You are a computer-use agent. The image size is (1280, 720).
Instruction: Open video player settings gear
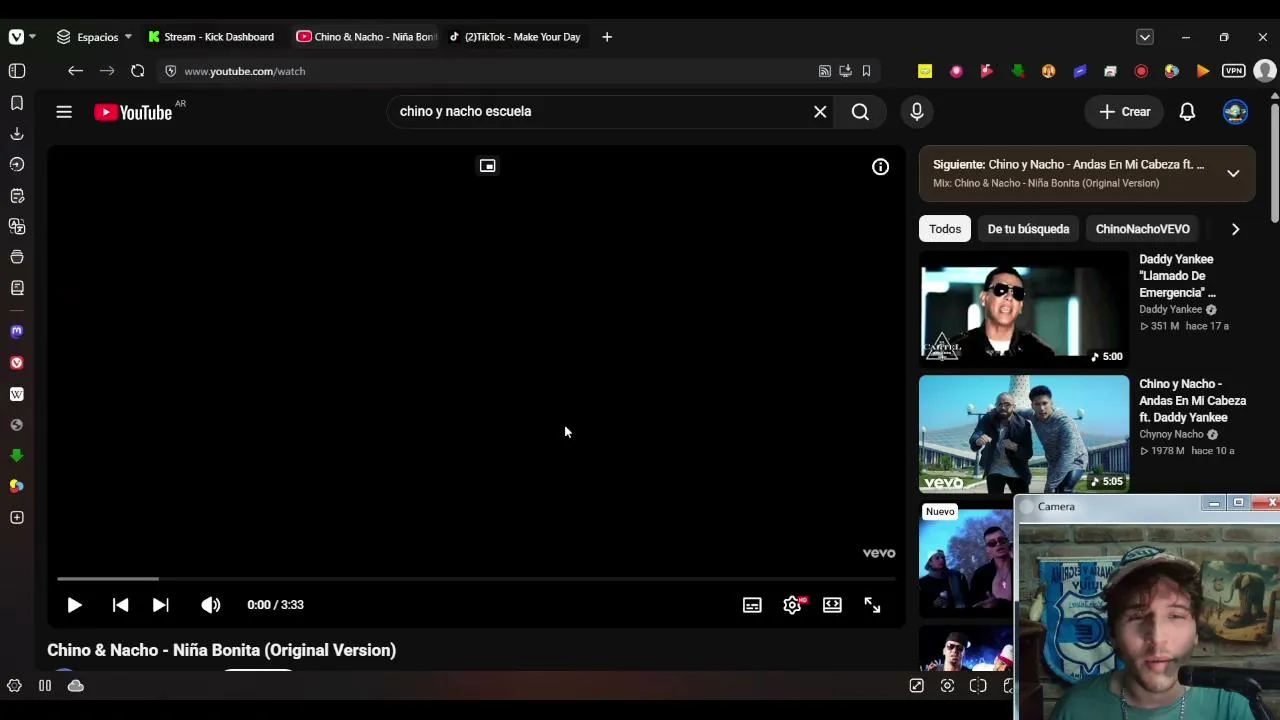792,605
